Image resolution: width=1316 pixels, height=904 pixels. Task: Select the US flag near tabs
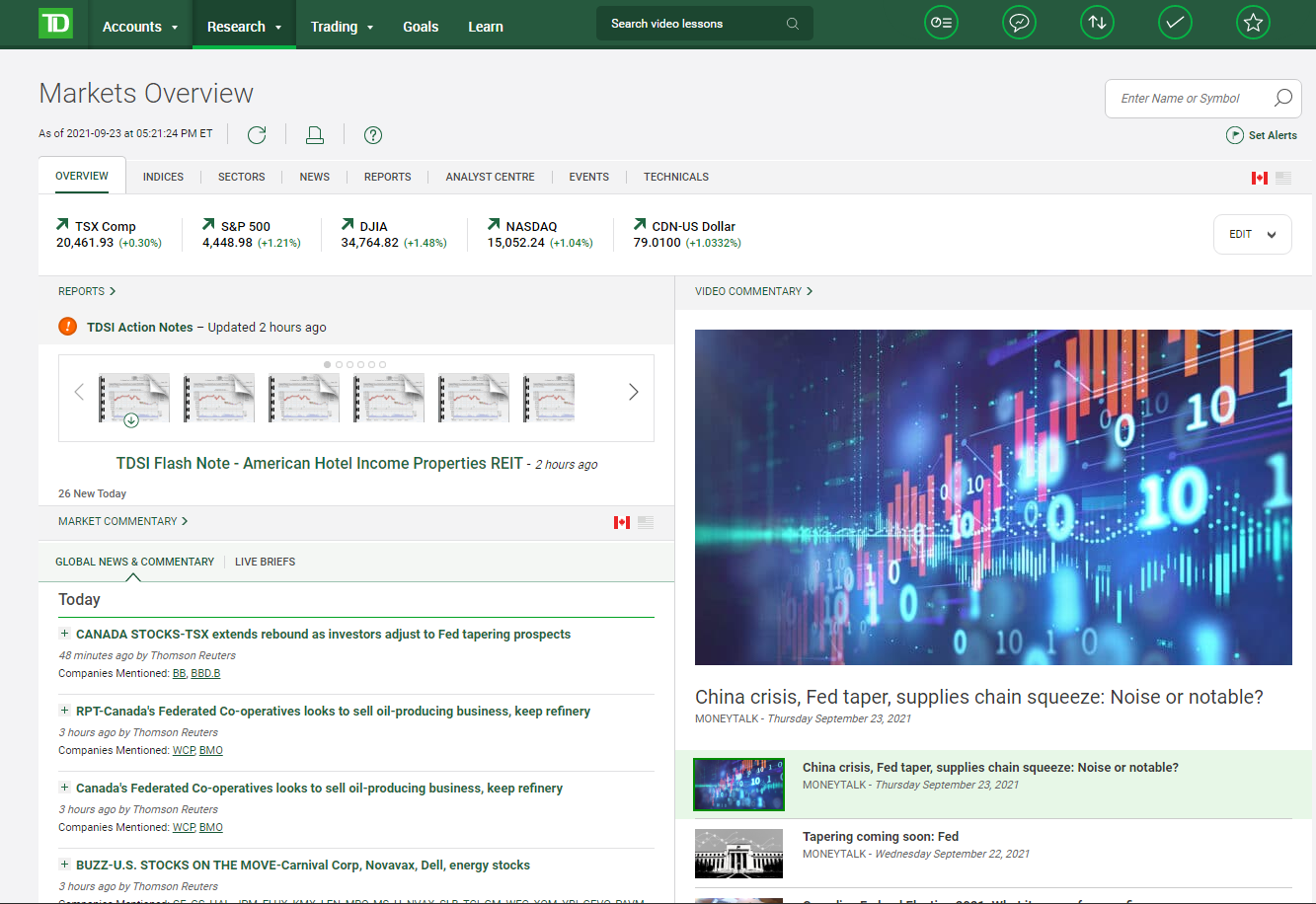[1283, 178]
